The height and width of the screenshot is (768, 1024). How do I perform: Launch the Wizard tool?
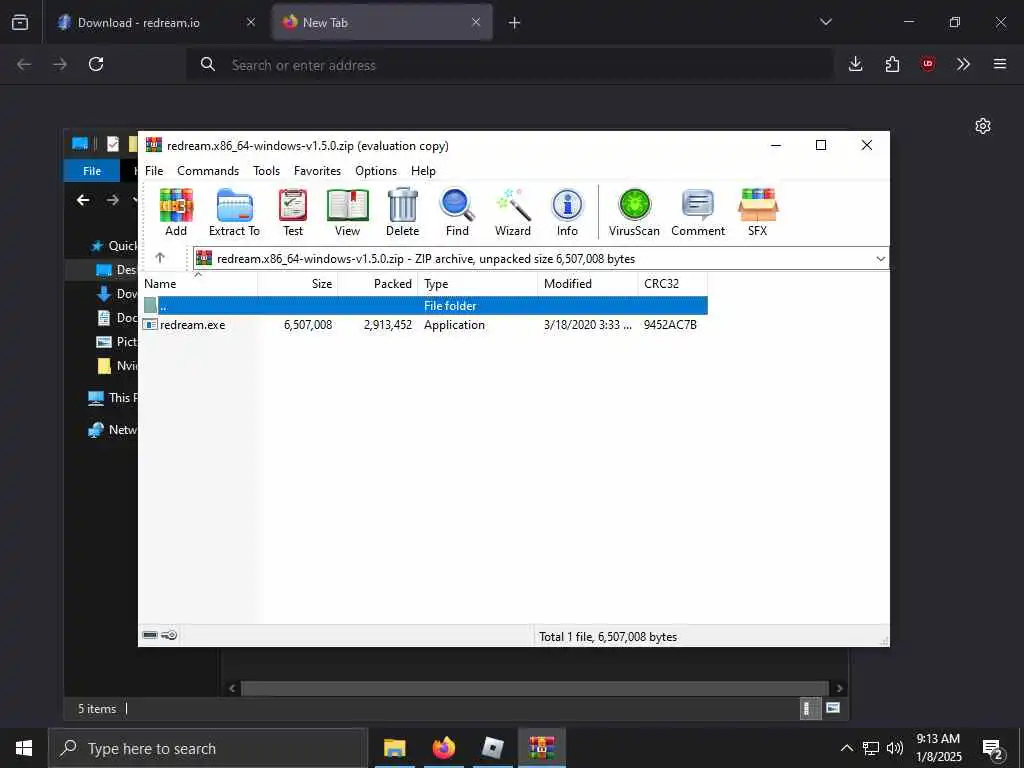tap(513, 212)
